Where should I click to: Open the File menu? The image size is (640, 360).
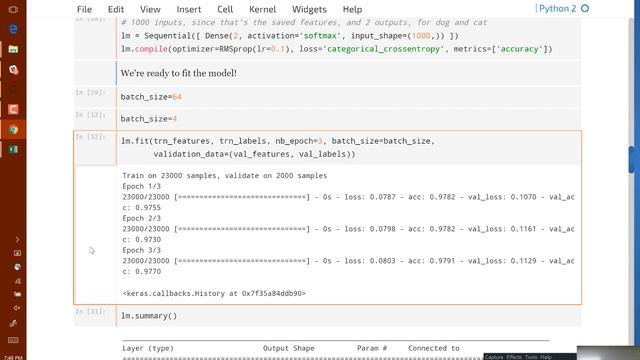click(x=84, y=9)
